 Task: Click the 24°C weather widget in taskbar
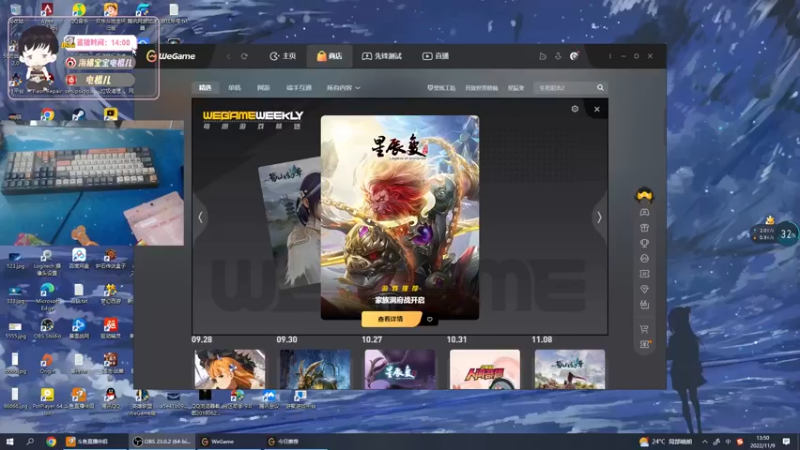[665, 442]
